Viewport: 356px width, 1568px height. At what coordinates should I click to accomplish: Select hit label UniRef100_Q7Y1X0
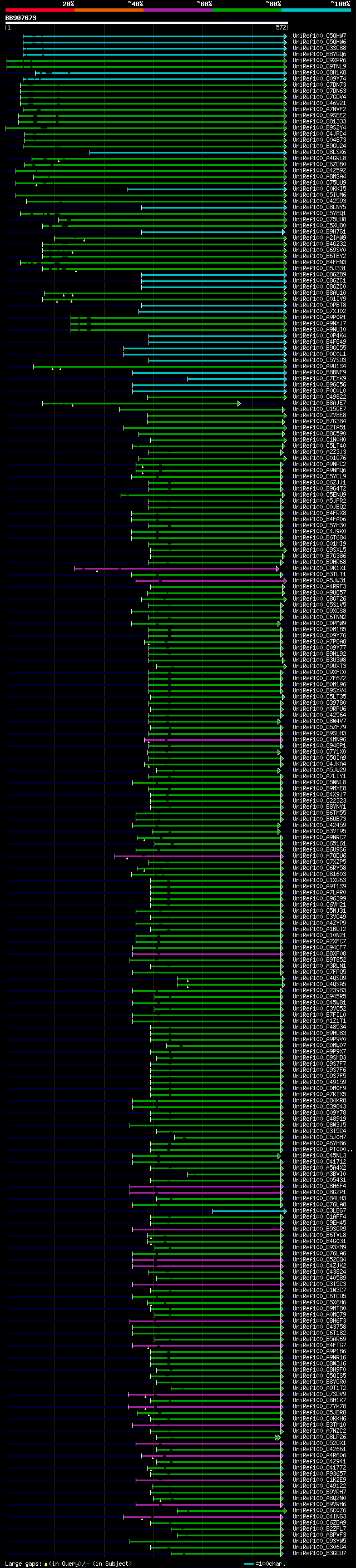click(319, 752)
